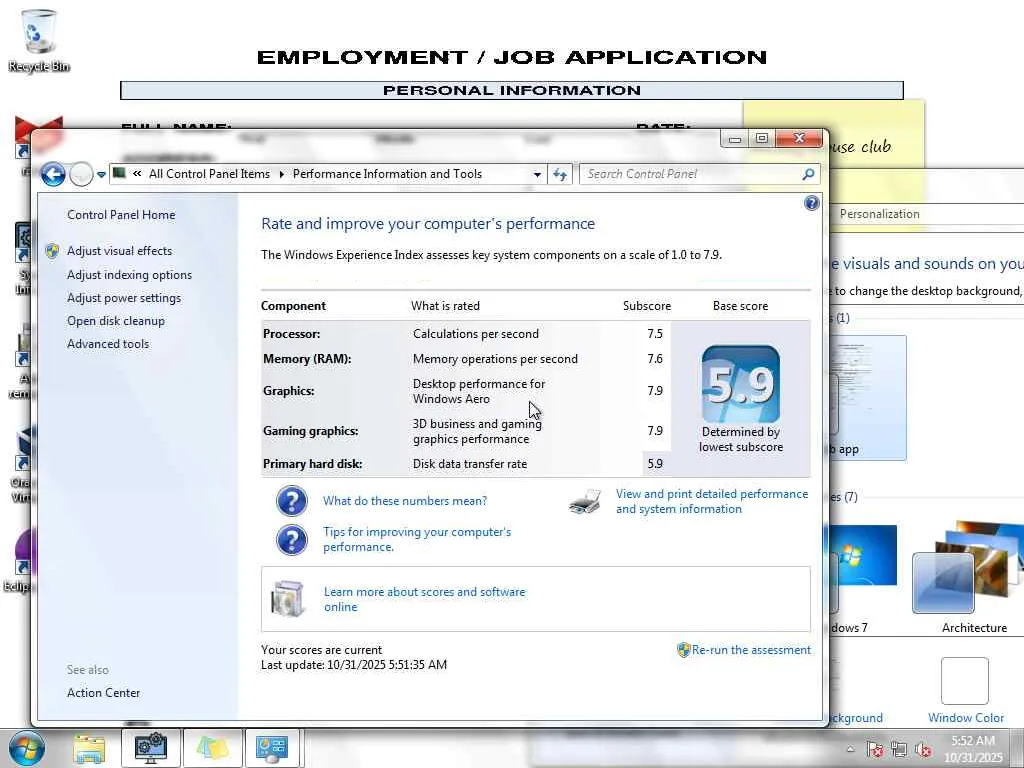Click Window Color link text in Personalization
Screen dimensions: 1024x768
coord(966,718)
